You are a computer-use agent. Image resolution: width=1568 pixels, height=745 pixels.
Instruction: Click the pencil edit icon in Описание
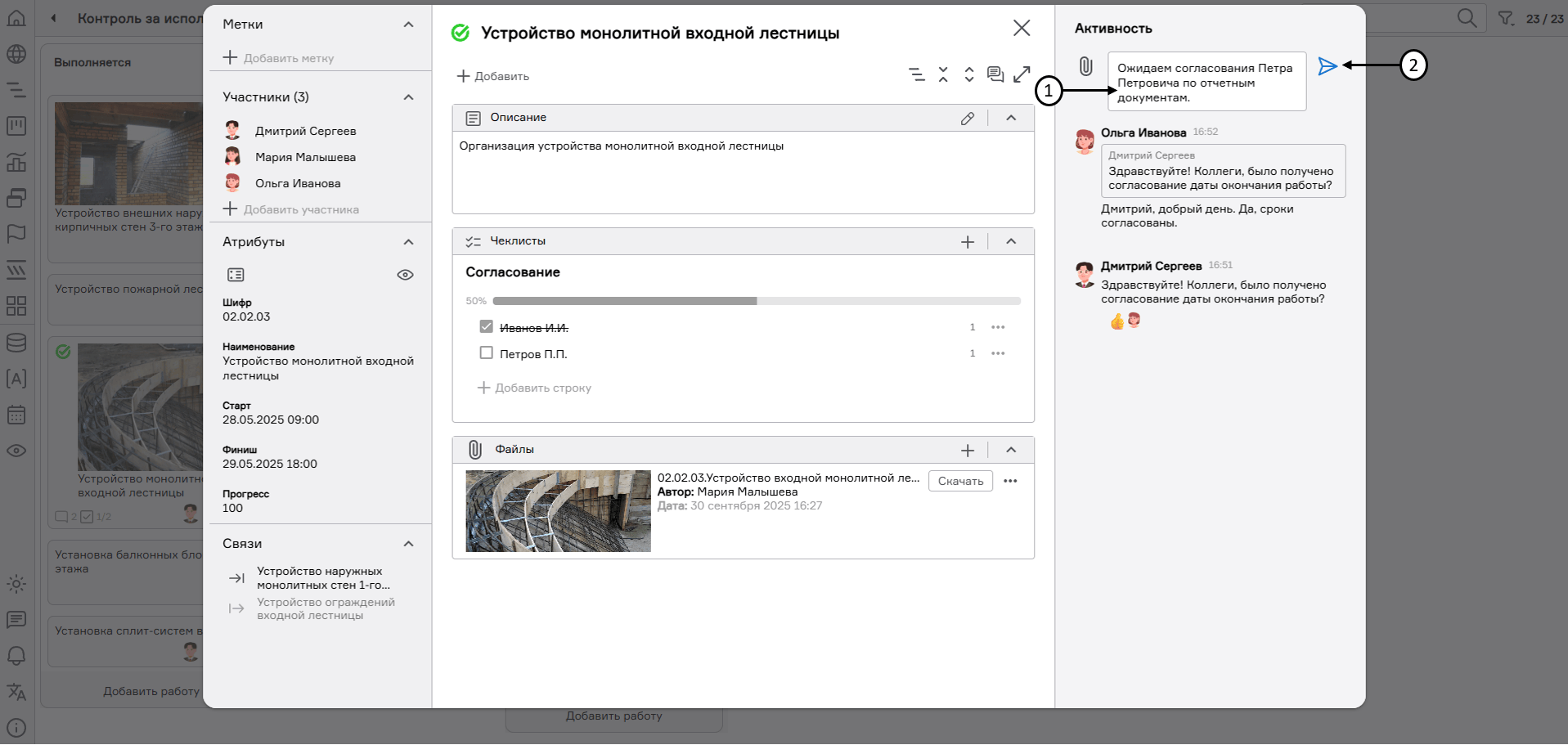click(x=968, y=119)
